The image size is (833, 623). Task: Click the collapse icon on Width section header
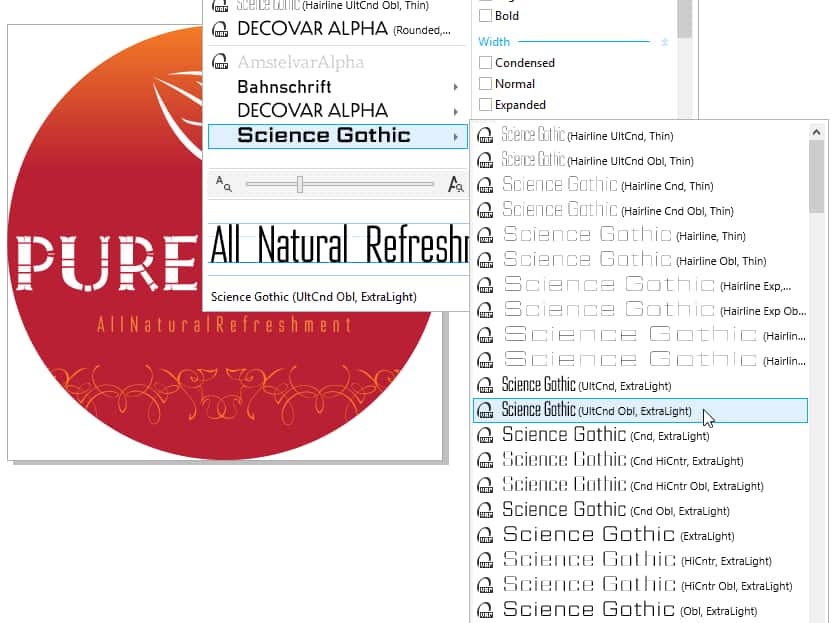tap(665, 42)
